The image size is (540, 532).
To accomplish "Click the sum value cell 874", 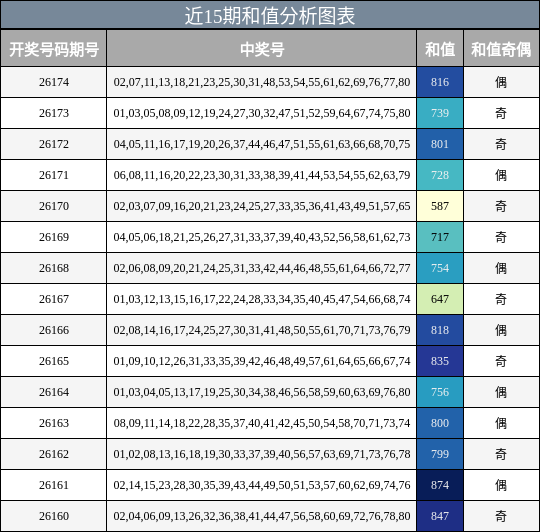I will coord(440,485).
